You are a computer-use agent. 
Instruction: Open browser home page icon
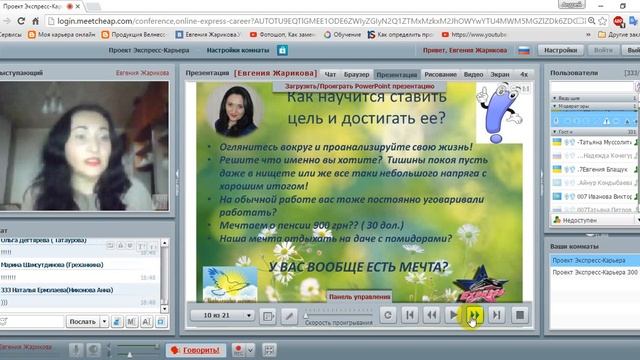36,20
